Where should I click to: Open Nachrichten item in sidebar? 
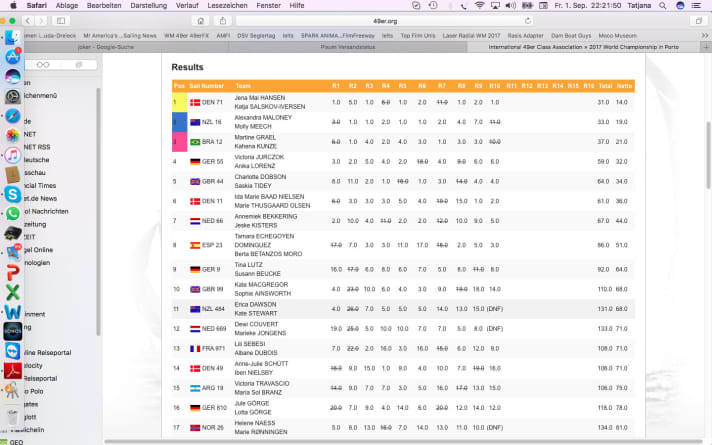click(x=46, y=212)
